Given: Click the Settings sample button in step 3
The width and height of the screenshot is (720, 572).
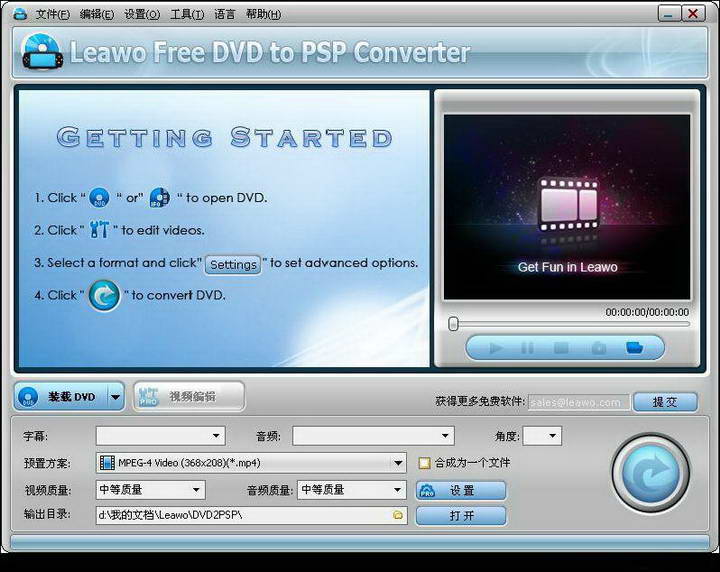Looking at the screenshot, I should 233,264.
